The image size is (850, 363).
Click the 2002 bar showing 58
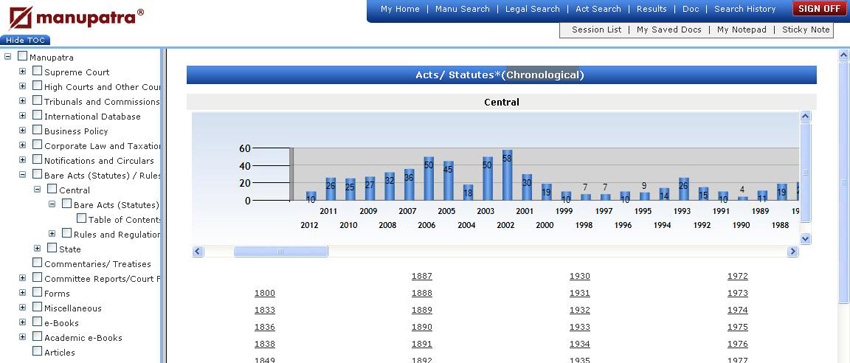pyautogui.click(x=507, y=176)
